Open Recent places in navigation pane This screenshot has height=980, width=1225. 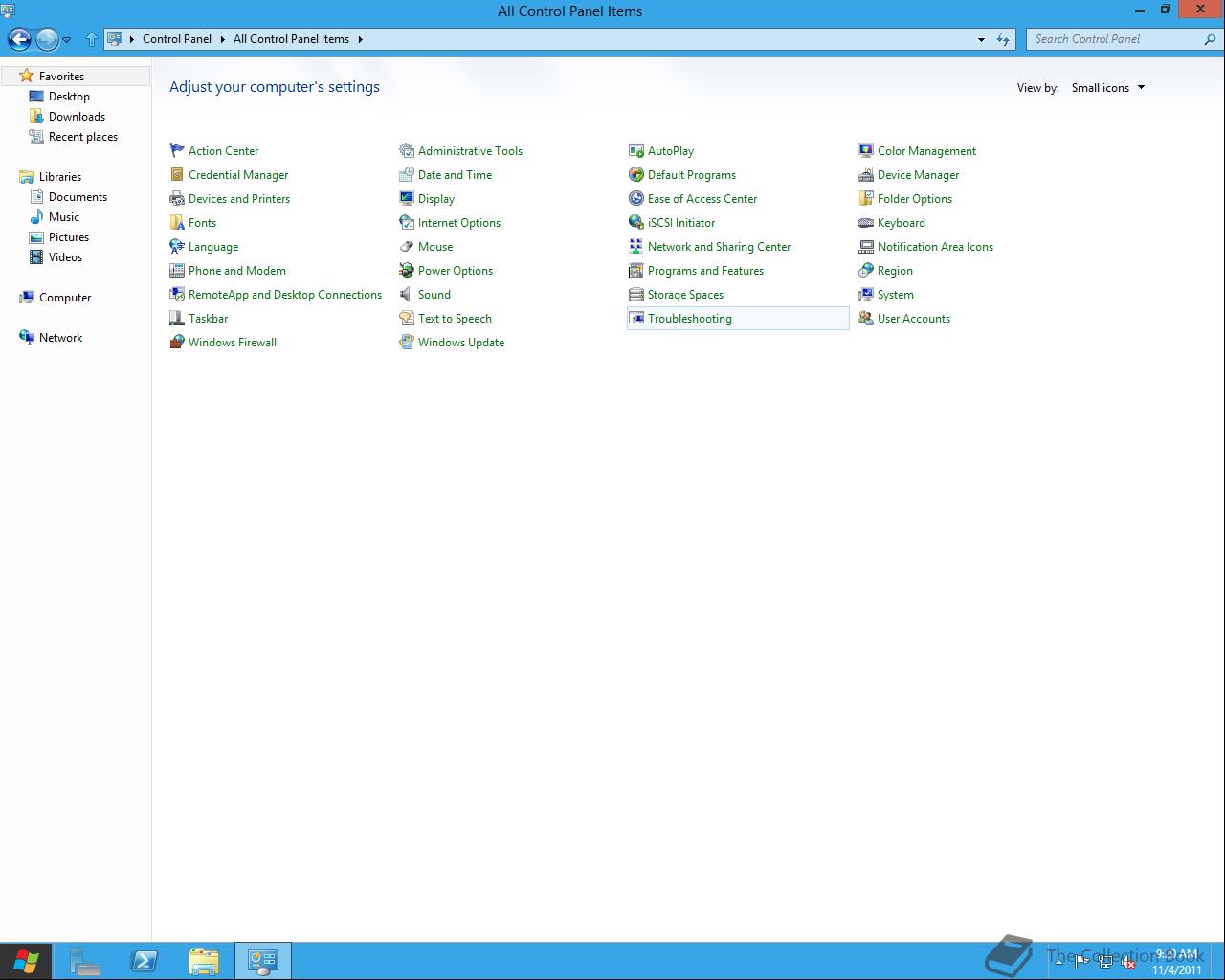click(x=83, y=136)
